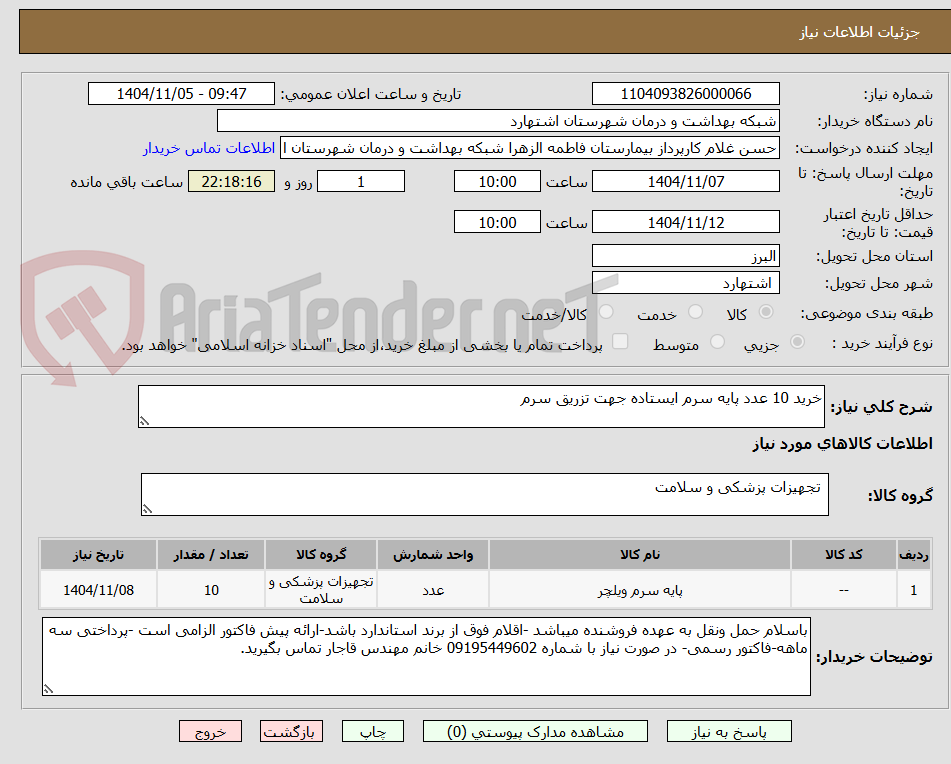951x764 pixels.
Task: Click the request creator field
Action: click(x=529, y=149)
